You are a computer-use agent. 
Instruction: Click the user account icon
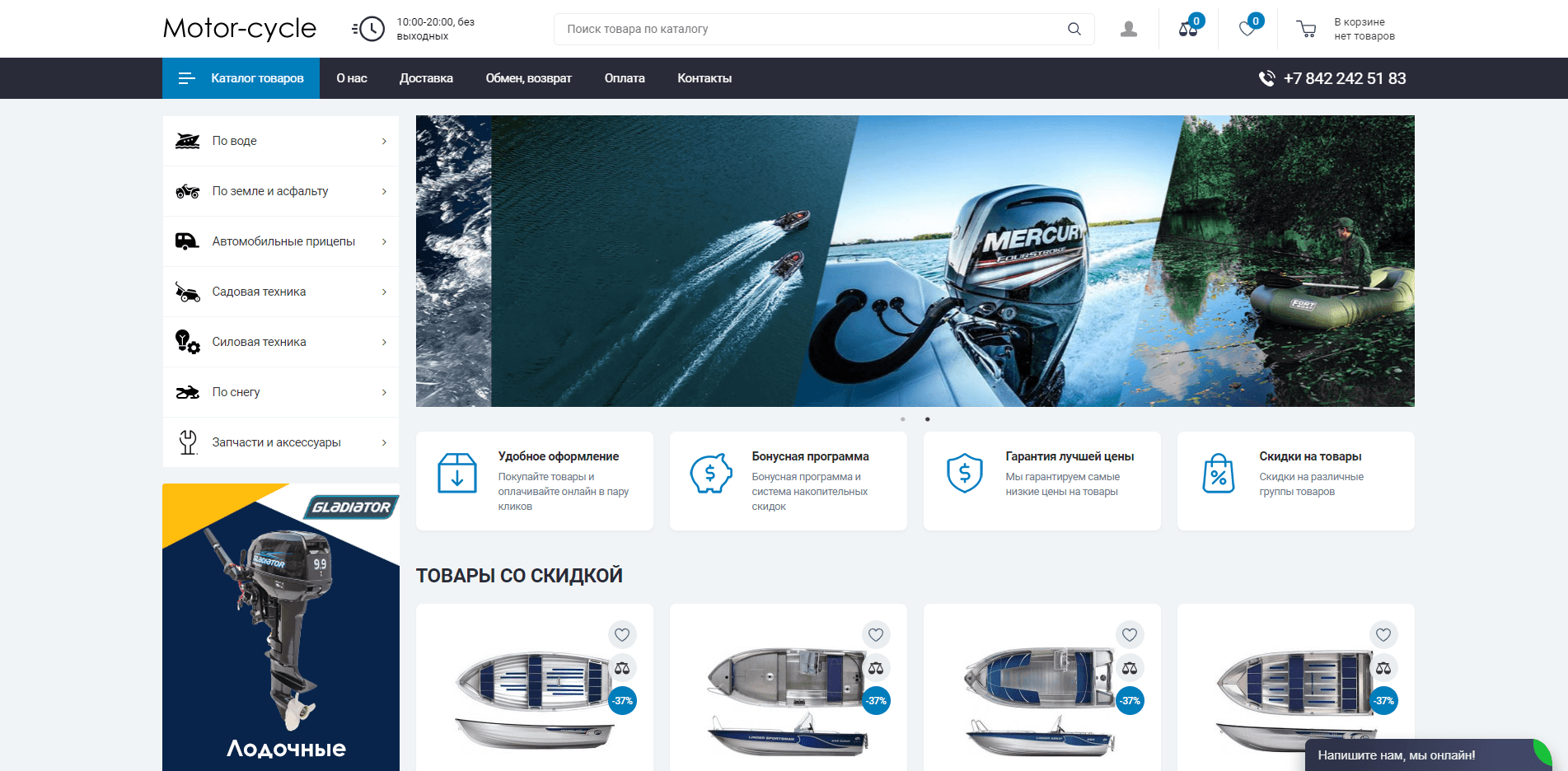(x=1128, y=28)
